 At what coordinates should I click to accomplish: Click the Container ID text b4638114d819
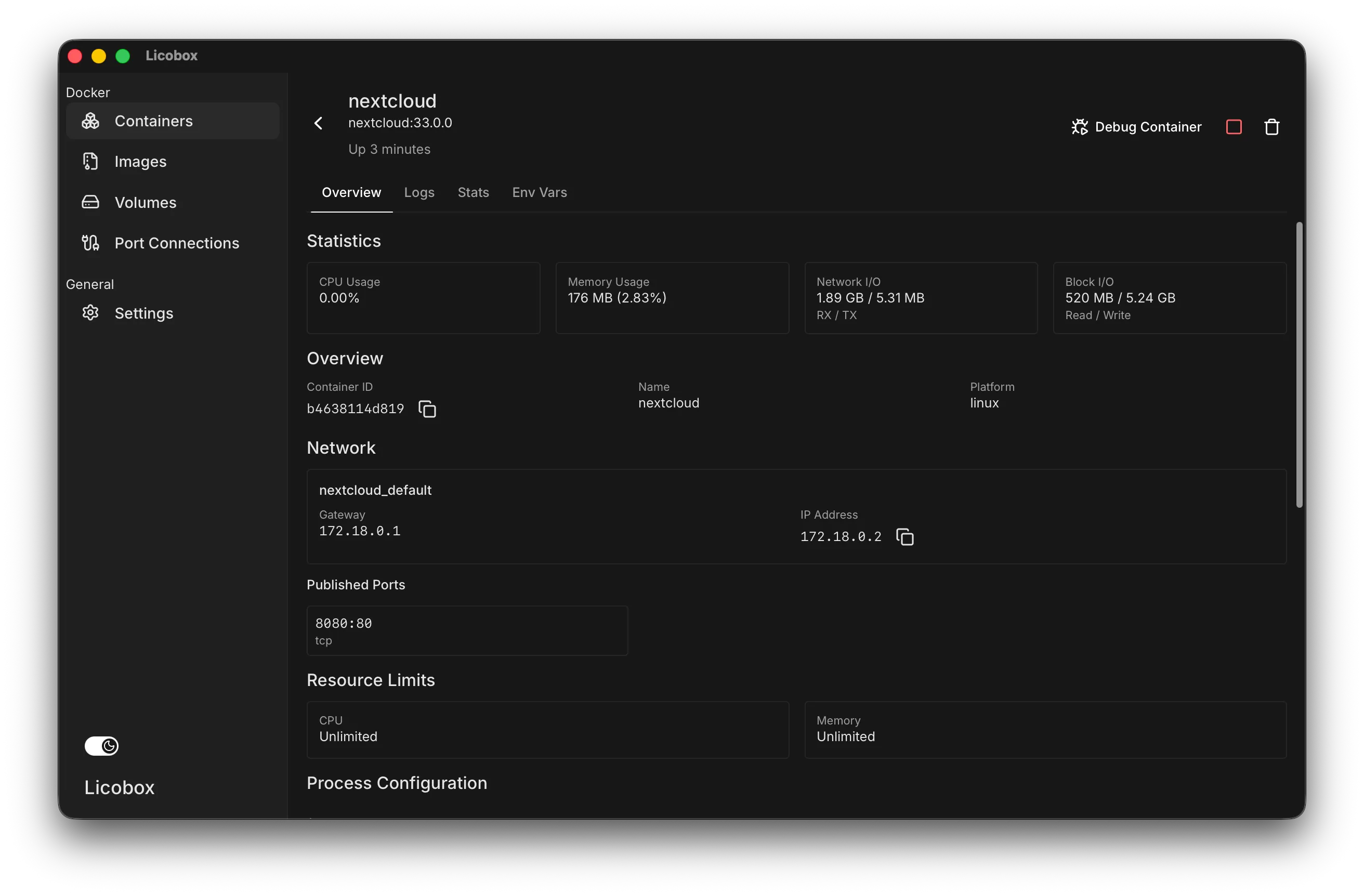[356, 409]
